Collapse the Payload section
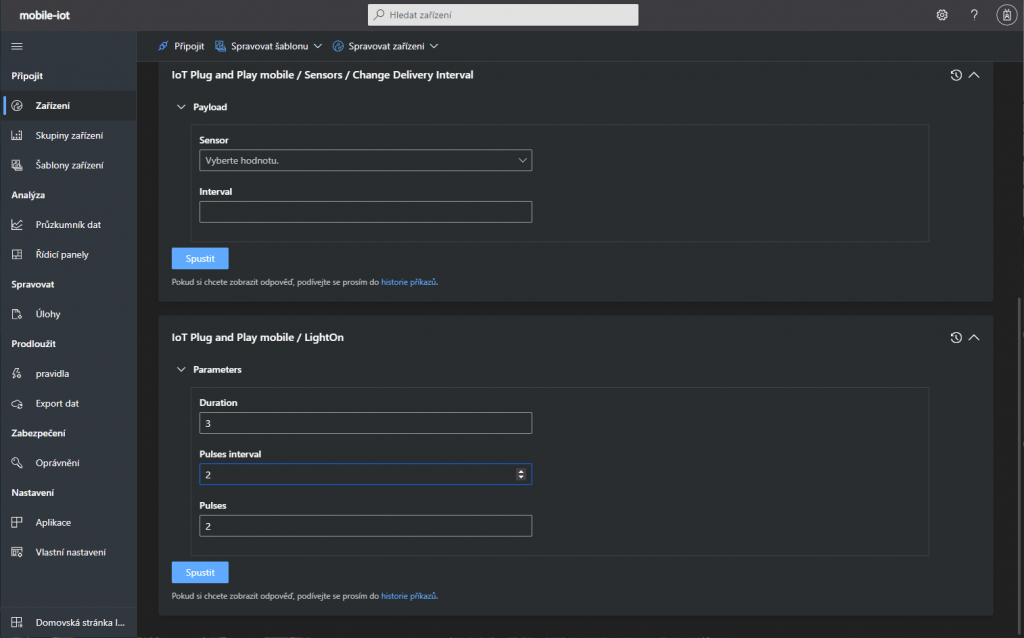The height and width of the screenshot is (638, 1024). click(181, 107)
